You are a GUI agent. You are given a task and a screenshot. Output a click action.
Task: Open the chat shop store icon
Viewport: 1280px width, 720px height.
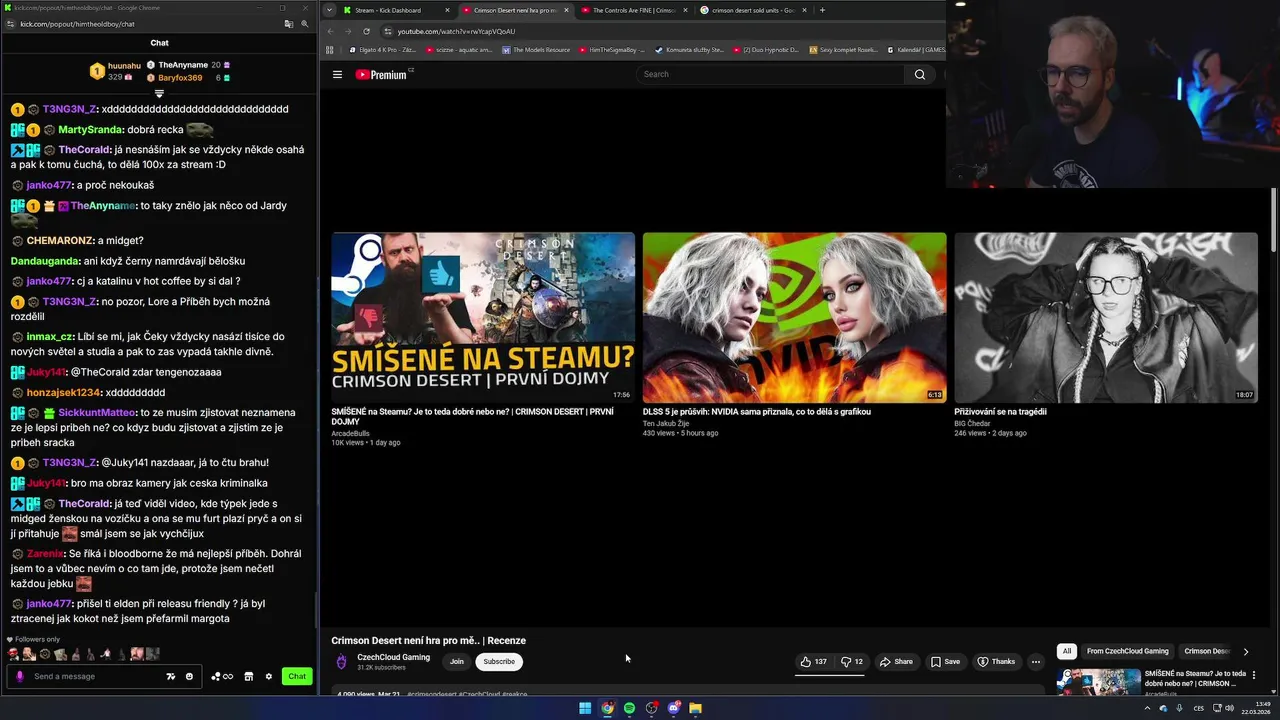click(x=249, y=677)
